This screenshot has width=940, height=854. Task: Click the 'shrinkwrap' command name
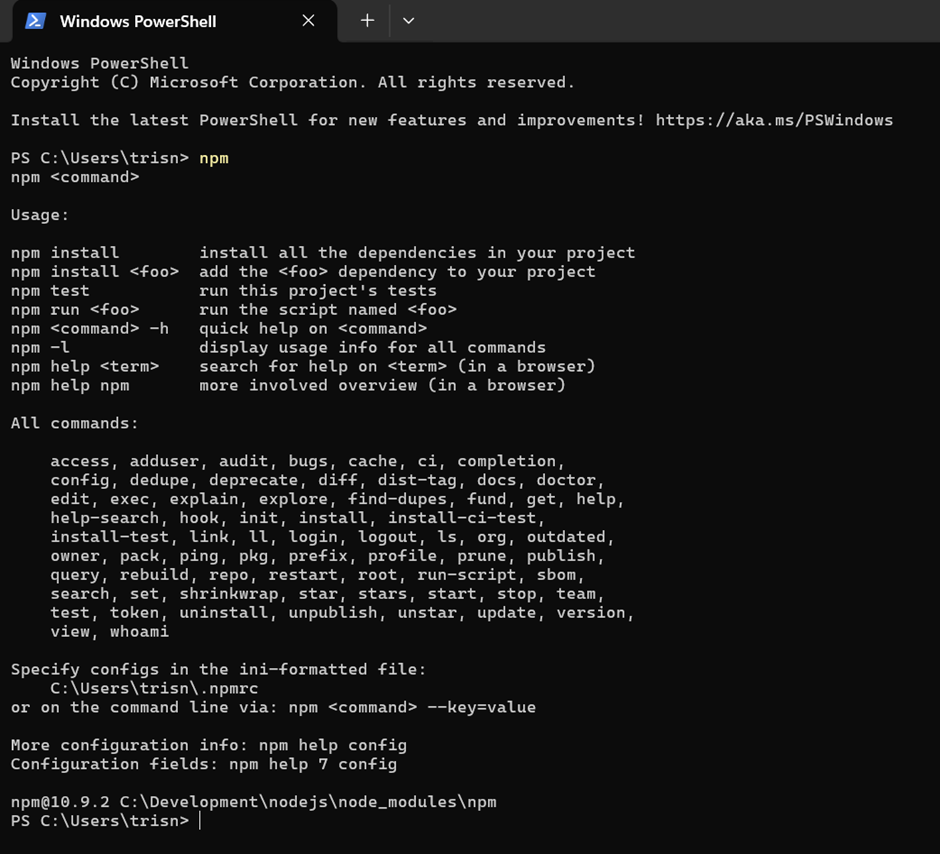pos(229,594)
